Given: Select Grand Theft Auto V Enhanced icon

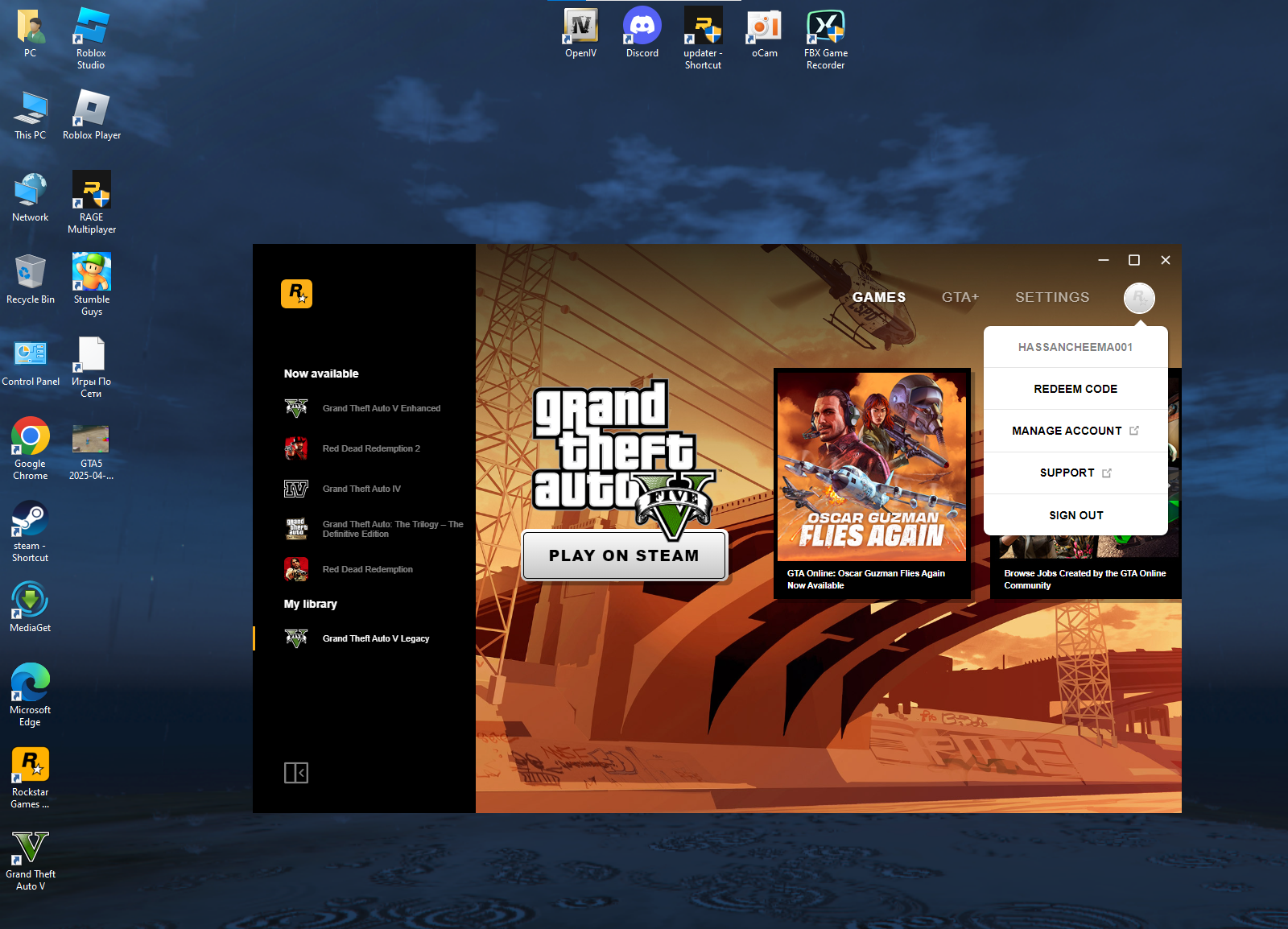Looking at the screenshot, I should [x=296, y=408].
